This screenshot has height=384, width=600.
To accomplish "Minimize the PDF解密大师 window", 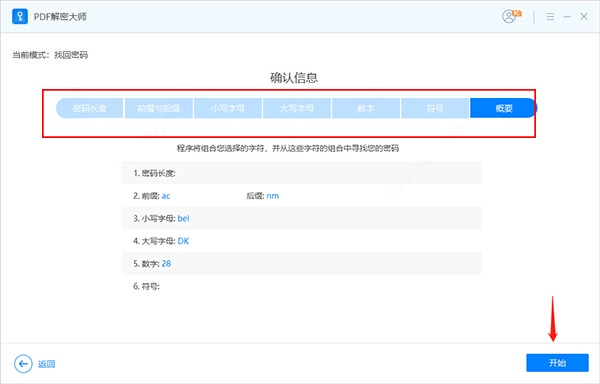I will 567,16.
